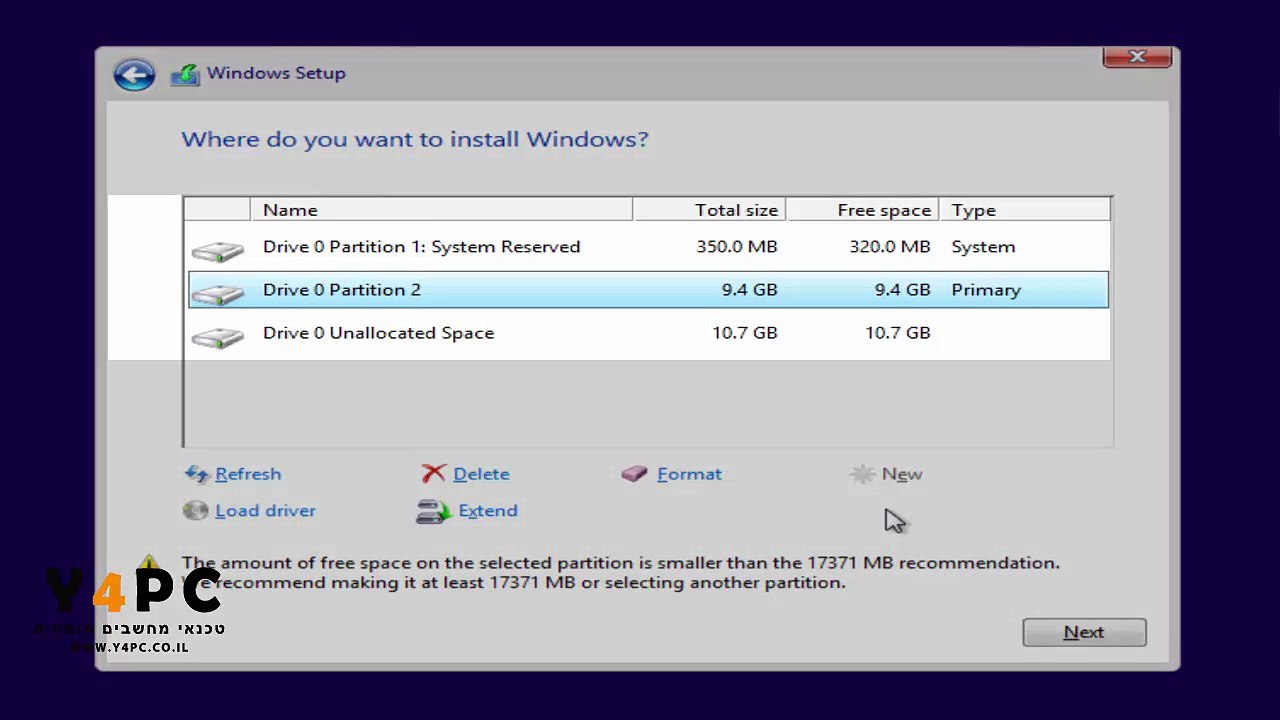
Task: Sort by the Type column header
Action: point(1025,210)
